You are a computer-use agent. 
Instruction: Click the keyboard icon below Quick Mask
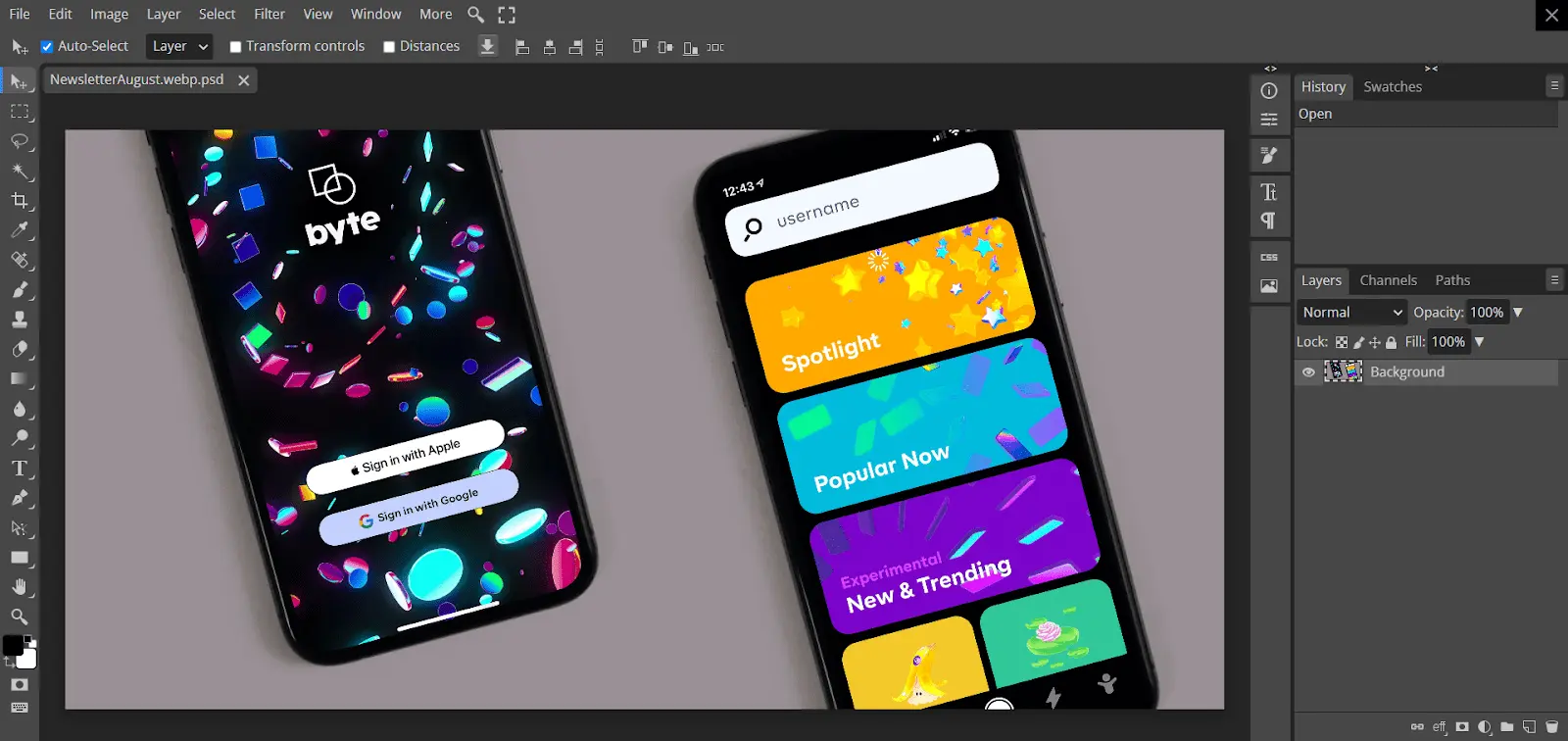click(20, 708)
